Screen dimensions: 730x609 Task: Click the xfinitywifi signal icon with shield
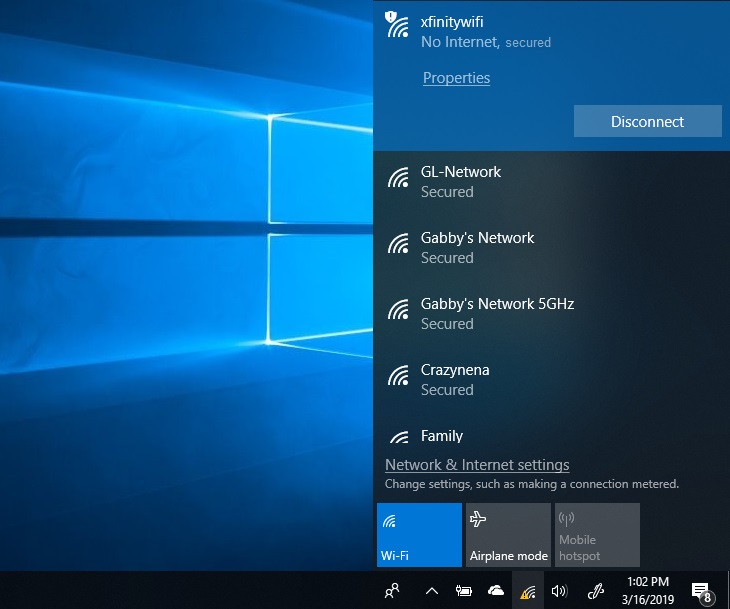tap(397, 25)
